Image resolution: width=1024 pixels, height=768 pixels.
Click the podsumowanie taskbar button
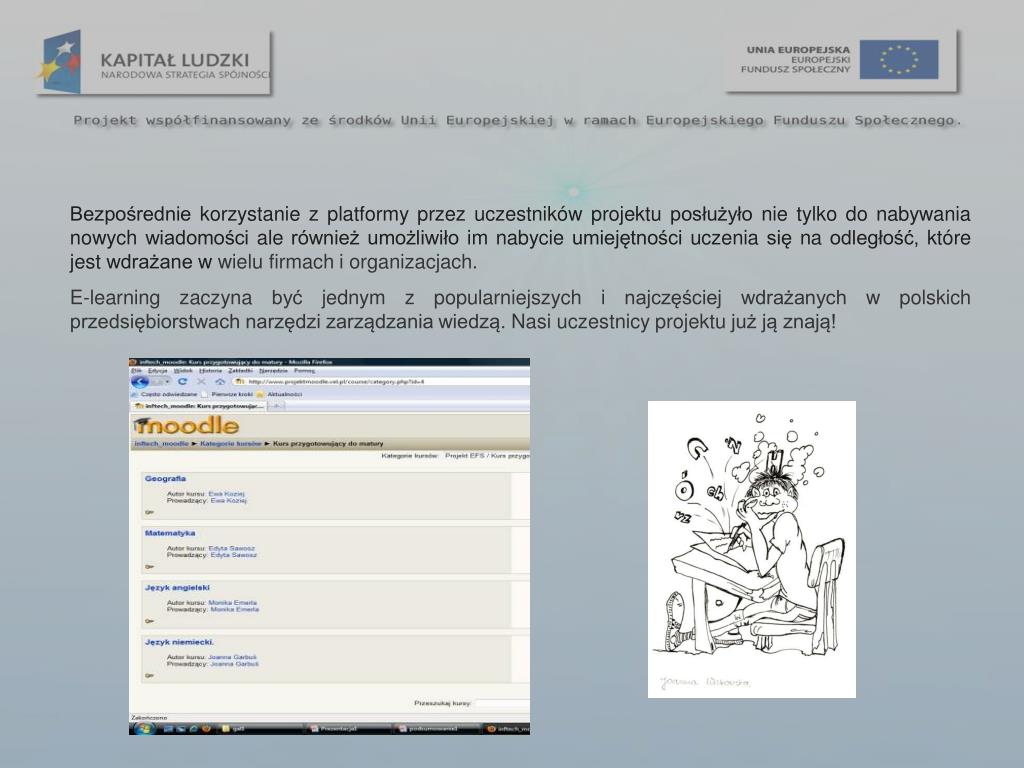438,729
